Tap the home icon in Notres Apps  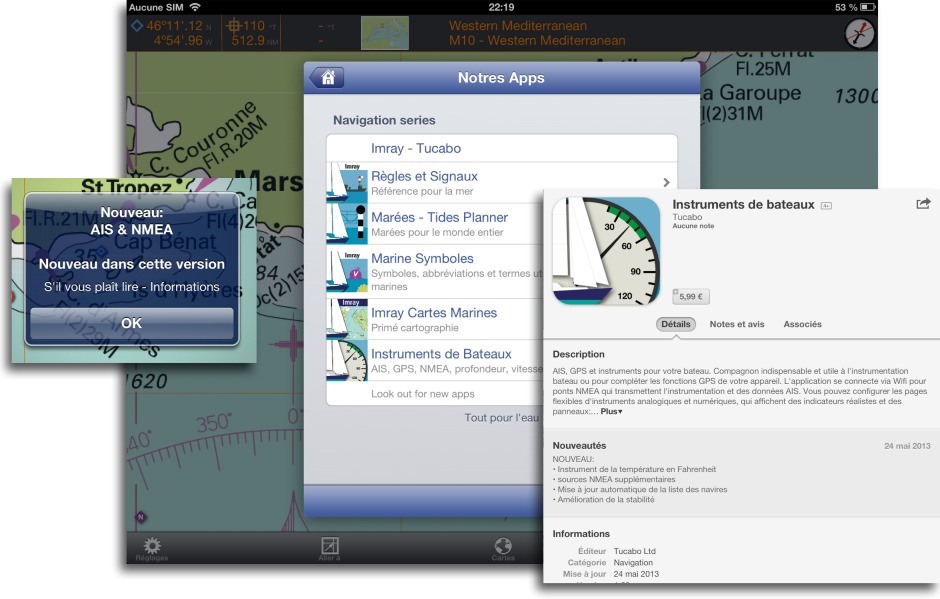[327, 78]
